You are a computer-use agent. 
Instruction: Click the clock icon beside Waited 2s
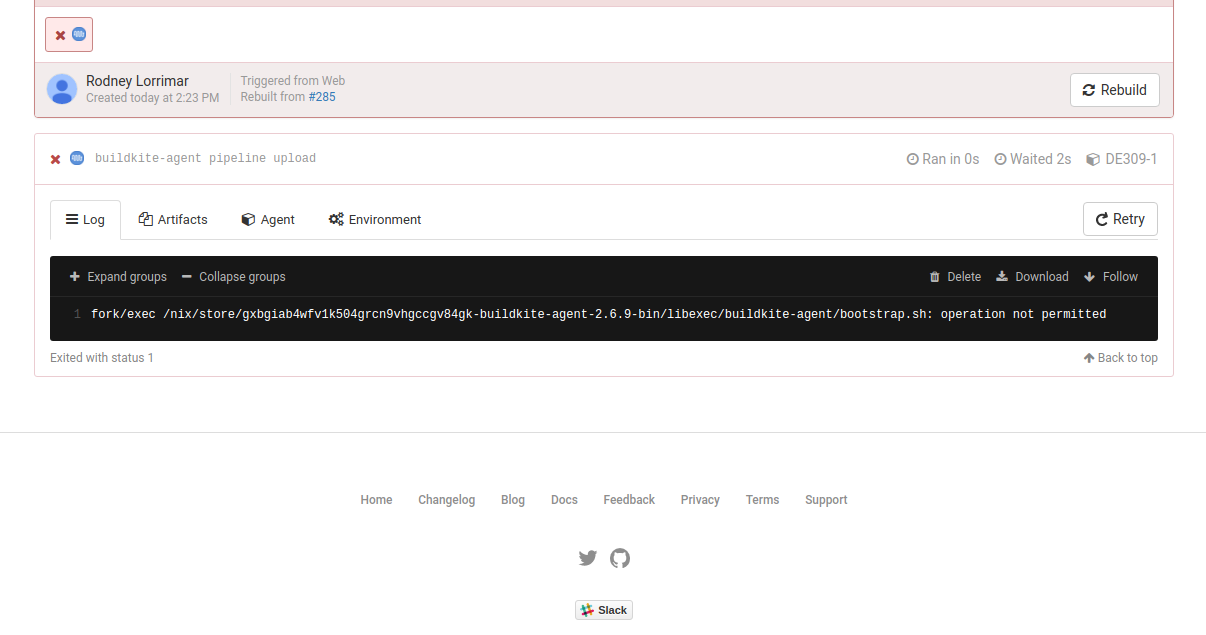pos(999,158)
